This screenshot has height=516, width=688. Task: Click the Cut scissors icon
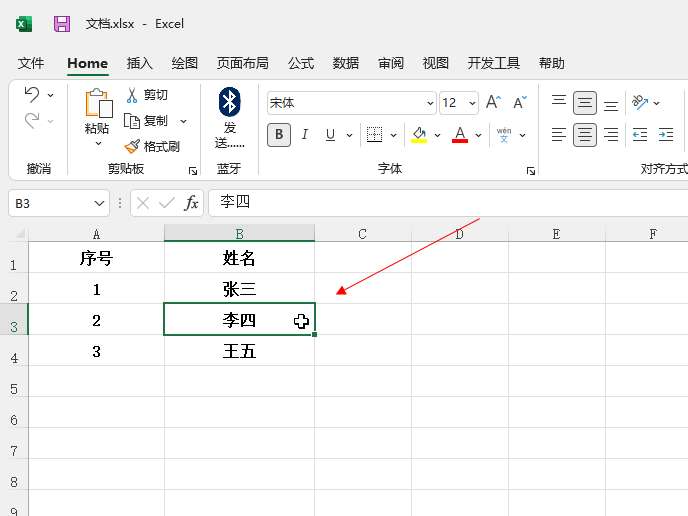coord(132,95)
